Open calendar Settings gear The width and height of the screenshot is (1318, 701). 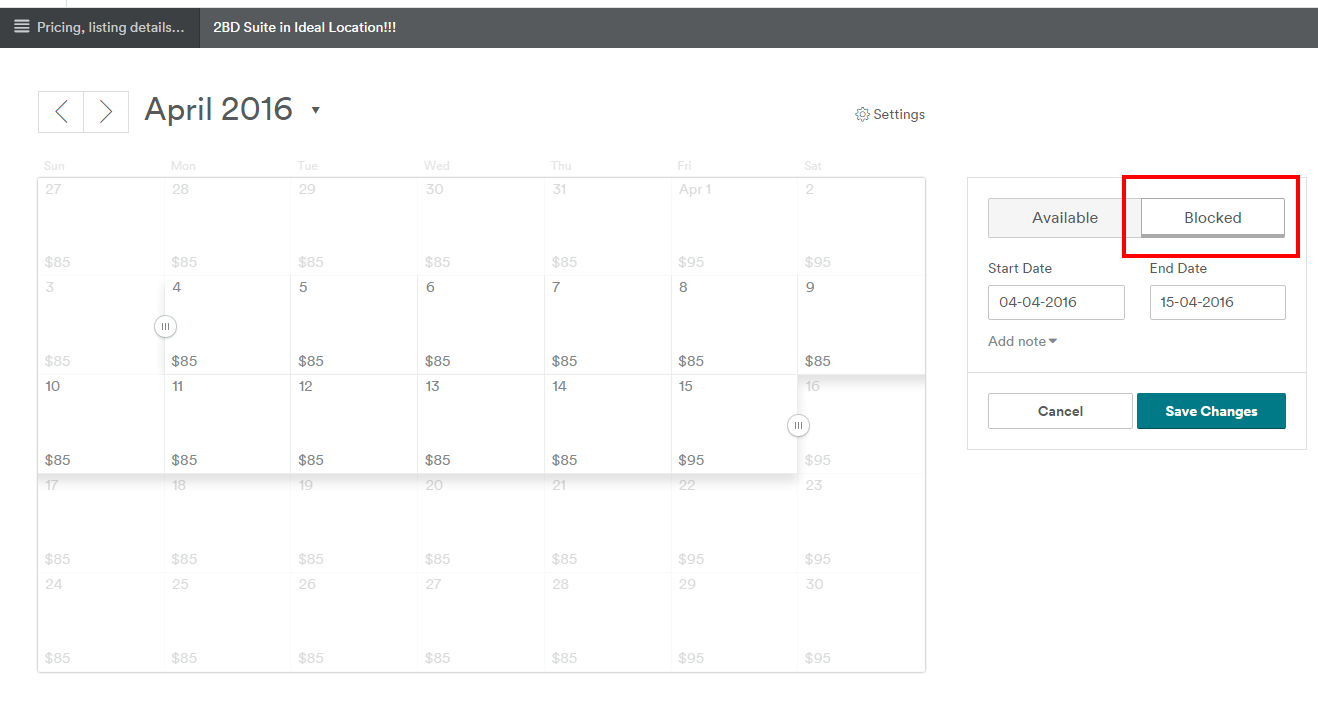[x=890, y=115]
